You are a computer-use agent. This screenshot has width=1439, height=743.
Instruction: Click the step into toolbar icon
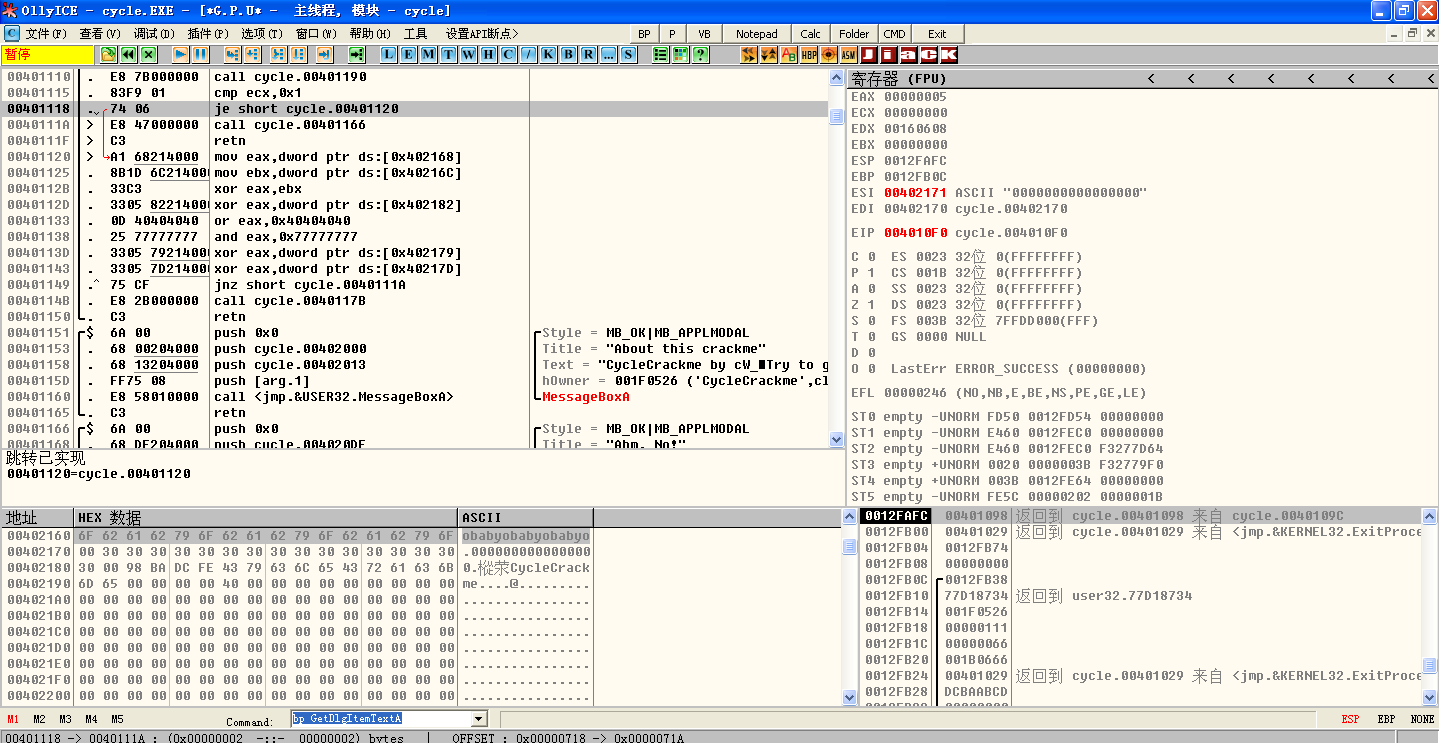[x=232, y=54]
